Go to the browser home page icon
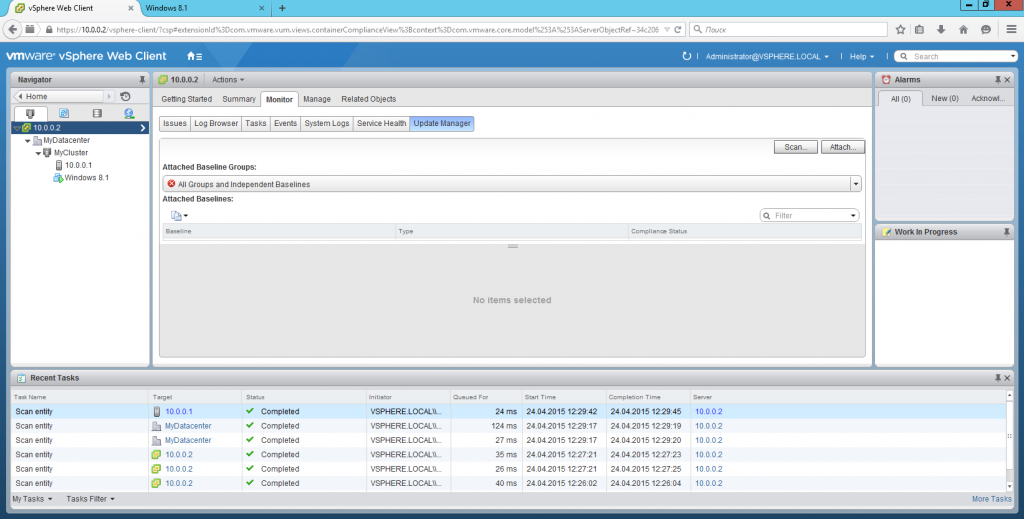This screenshot has height=519, width=1024. pyautogui.click(x=963, y=29)
